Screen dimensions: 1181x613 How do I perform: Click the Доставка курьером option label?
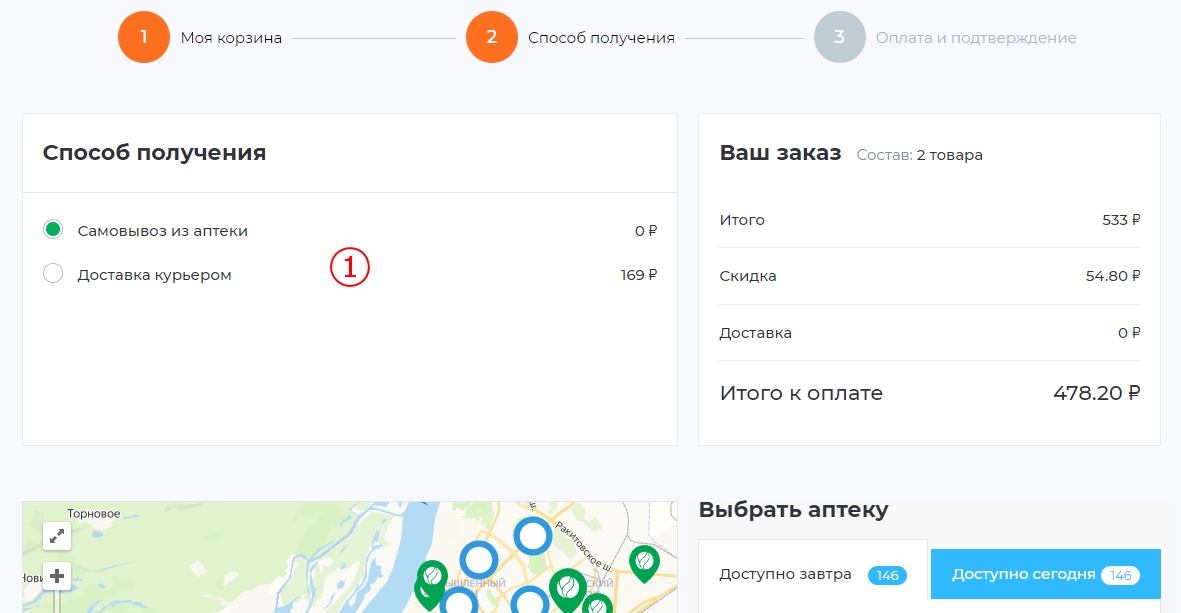tap(154, 275)
